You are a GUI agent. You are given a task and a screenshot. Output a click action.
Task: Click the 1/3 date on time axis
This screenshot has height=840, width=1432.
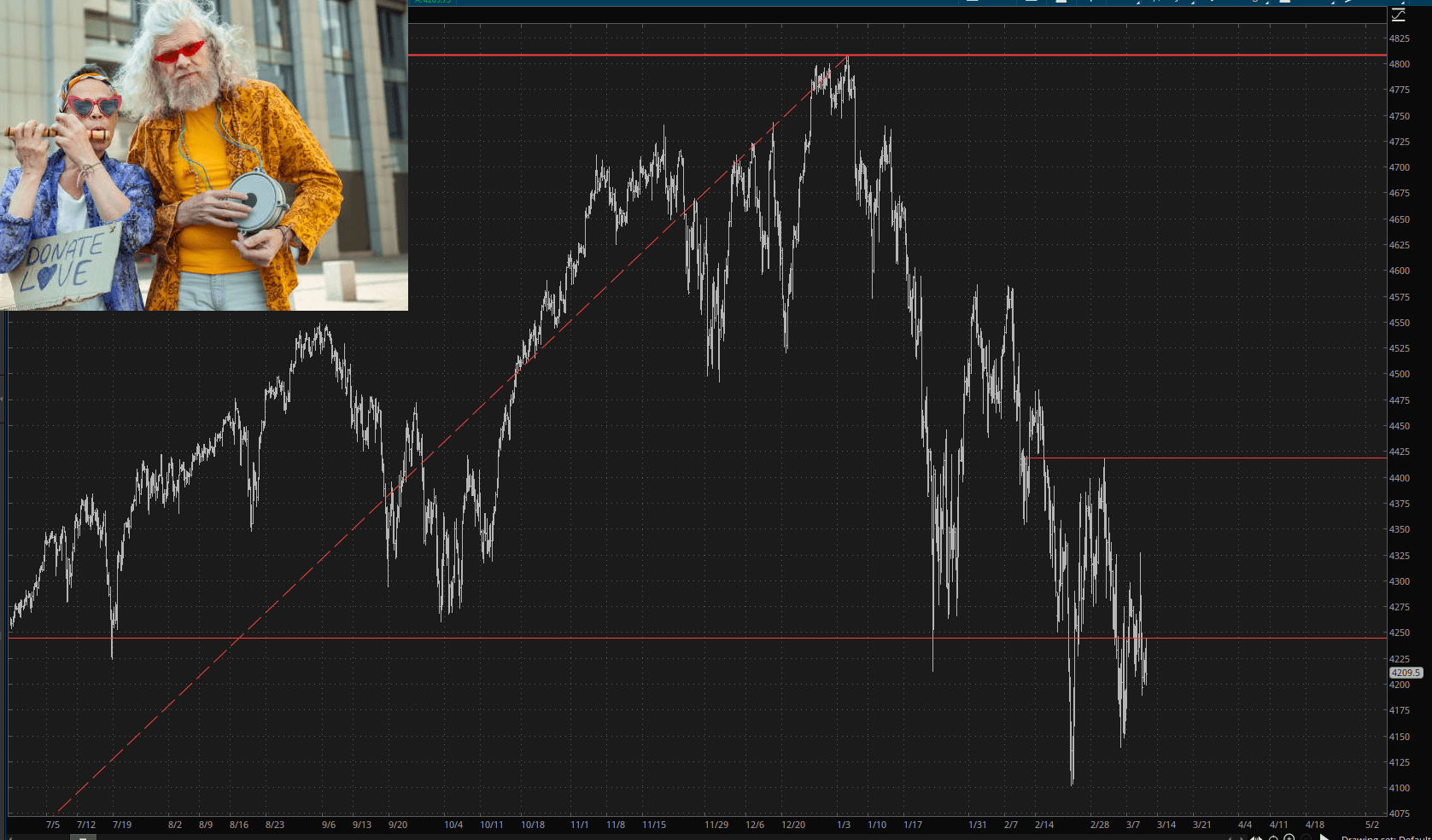[844, 825]
